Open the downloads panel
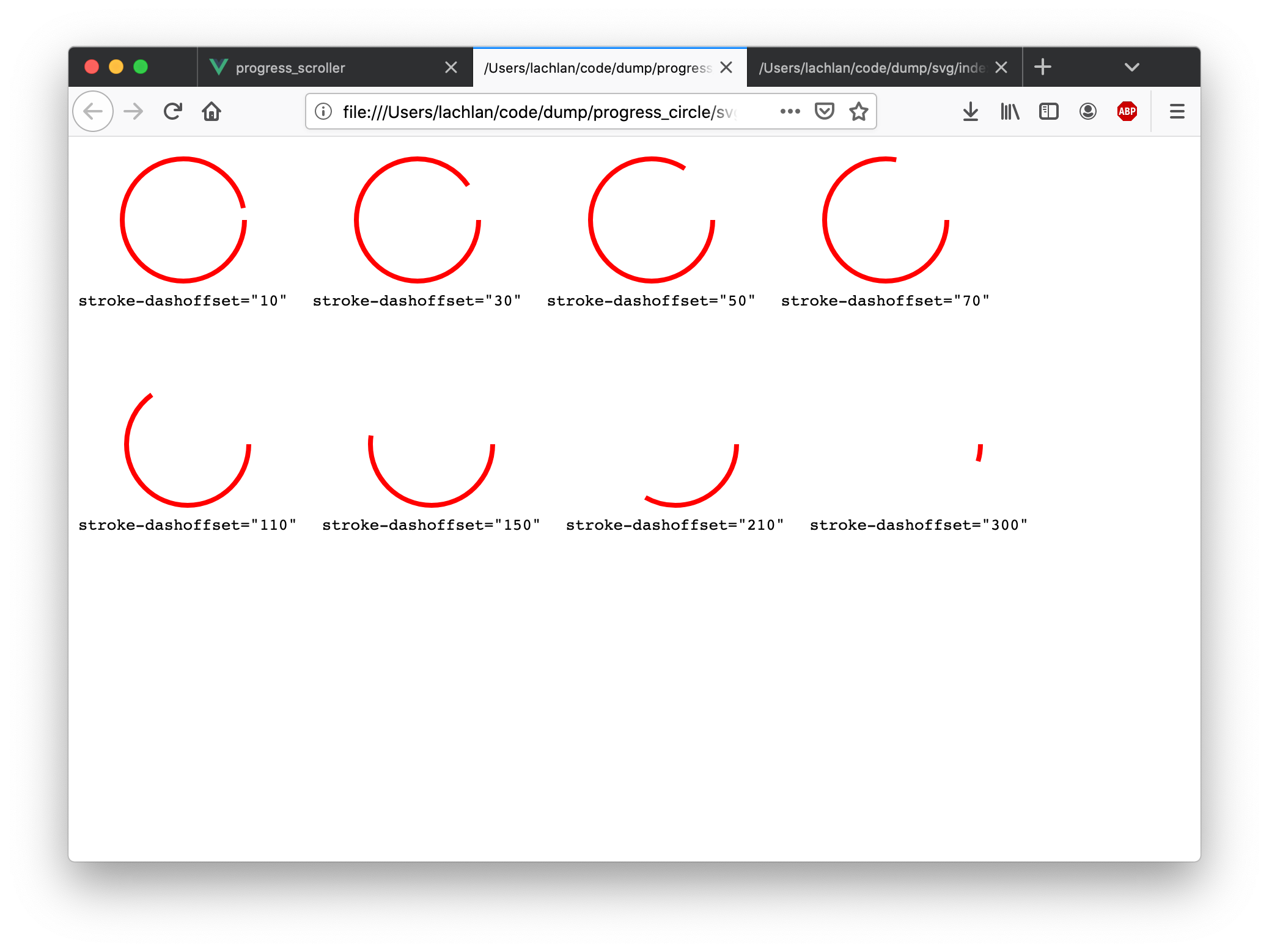1269x952 pixels. tap(970, 111)
